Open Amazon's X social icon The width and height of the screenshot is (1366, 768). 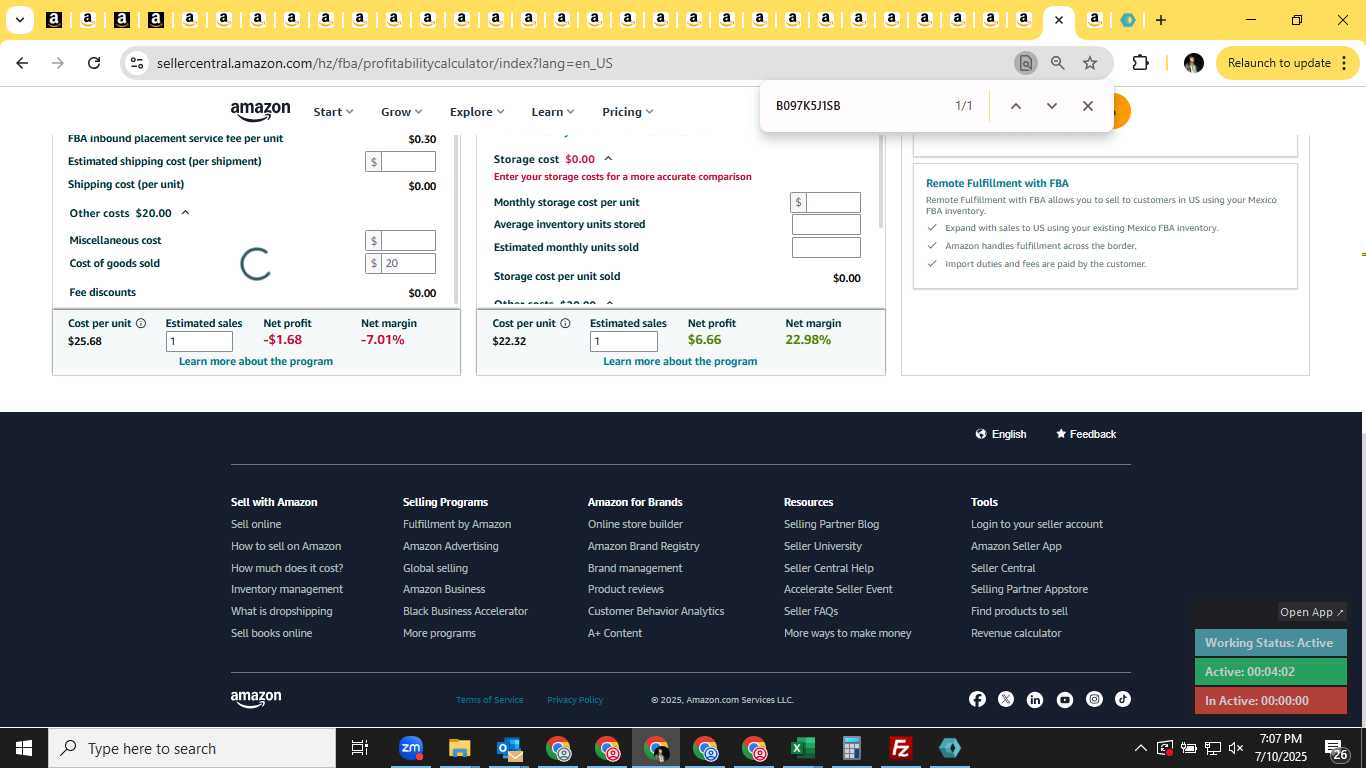pyautogui.click(x=1005, y=699)
